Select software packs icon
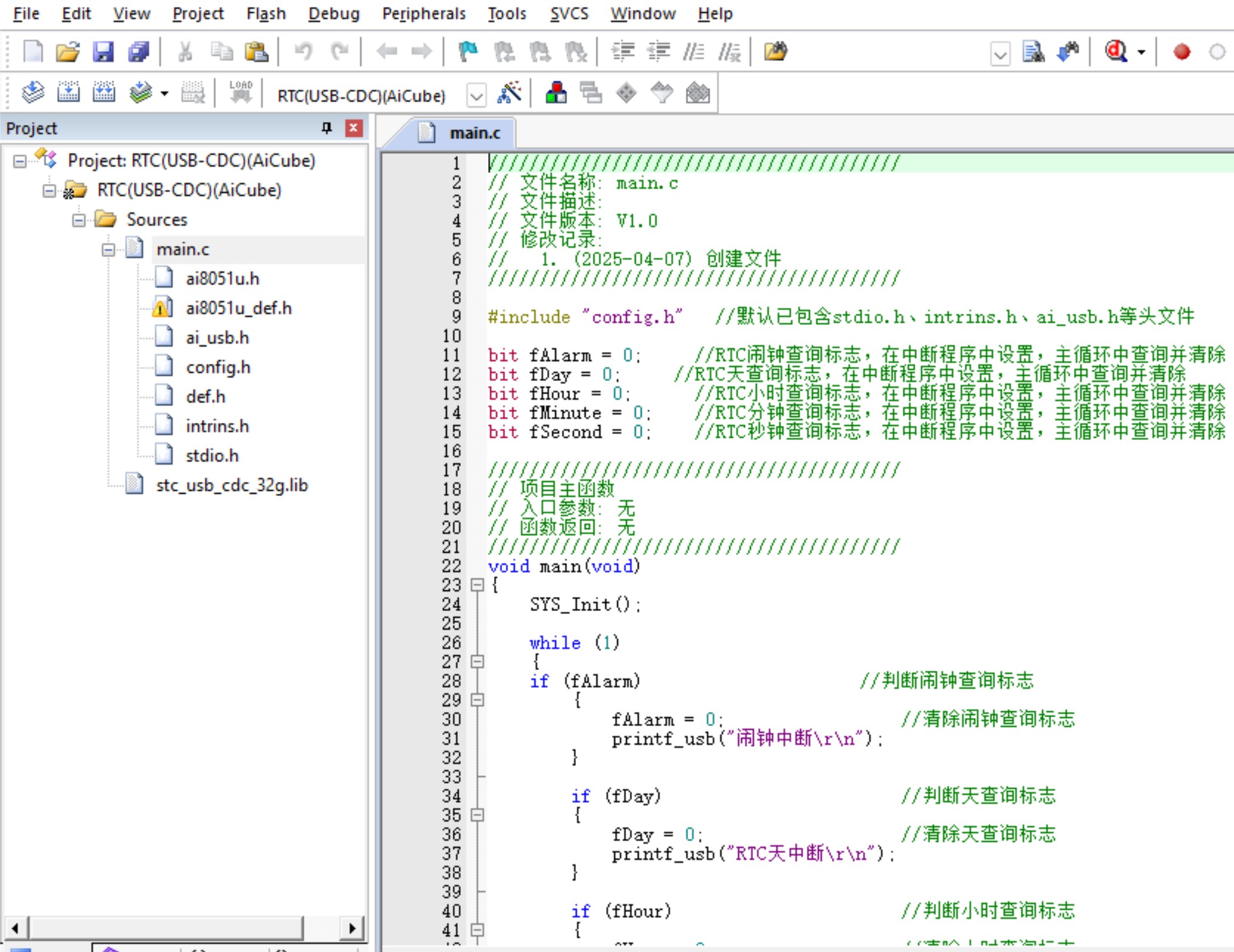 coord(662,93)
